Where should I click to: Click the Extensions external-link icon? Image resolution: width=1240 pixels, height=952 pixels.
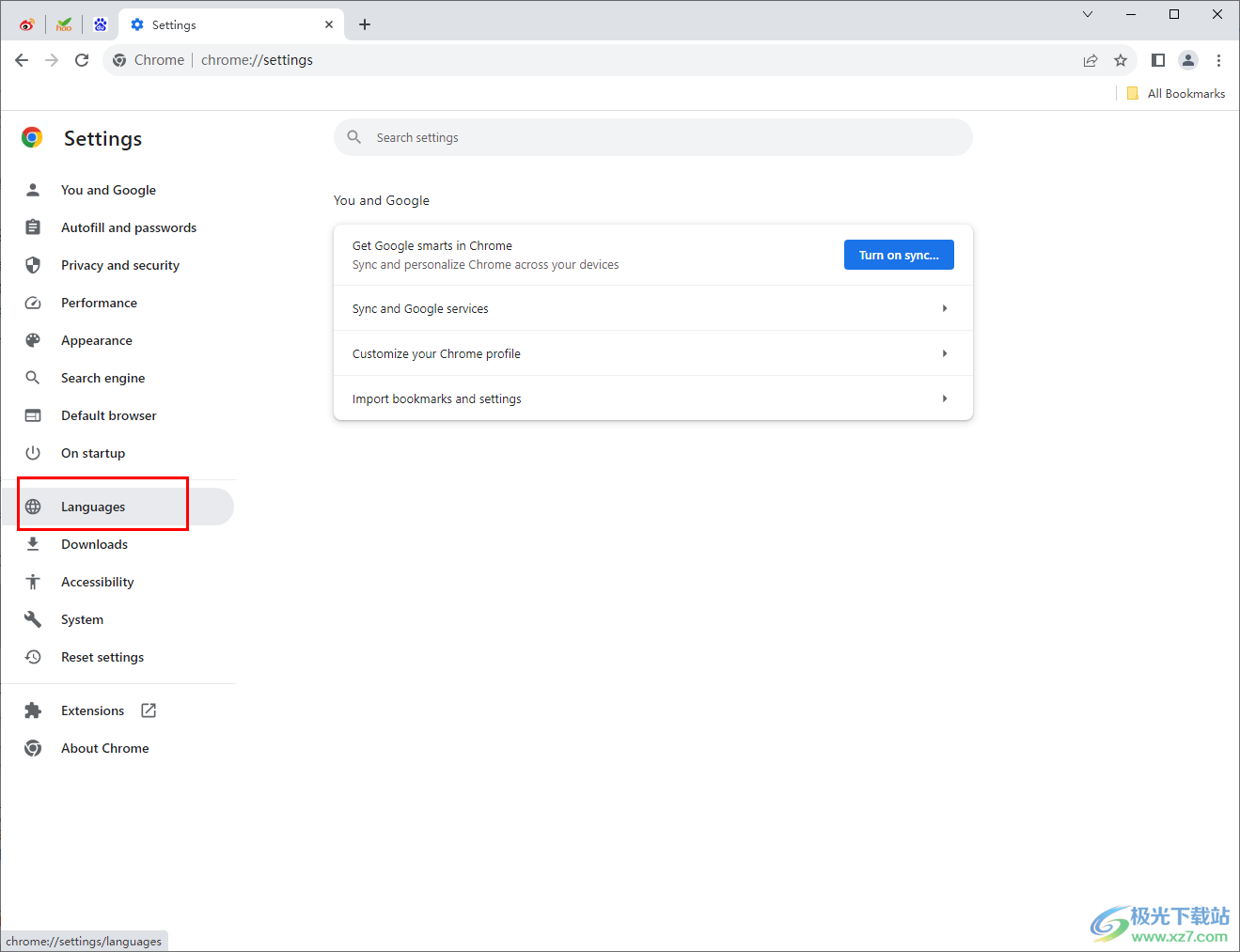click(x=149, y=710)
